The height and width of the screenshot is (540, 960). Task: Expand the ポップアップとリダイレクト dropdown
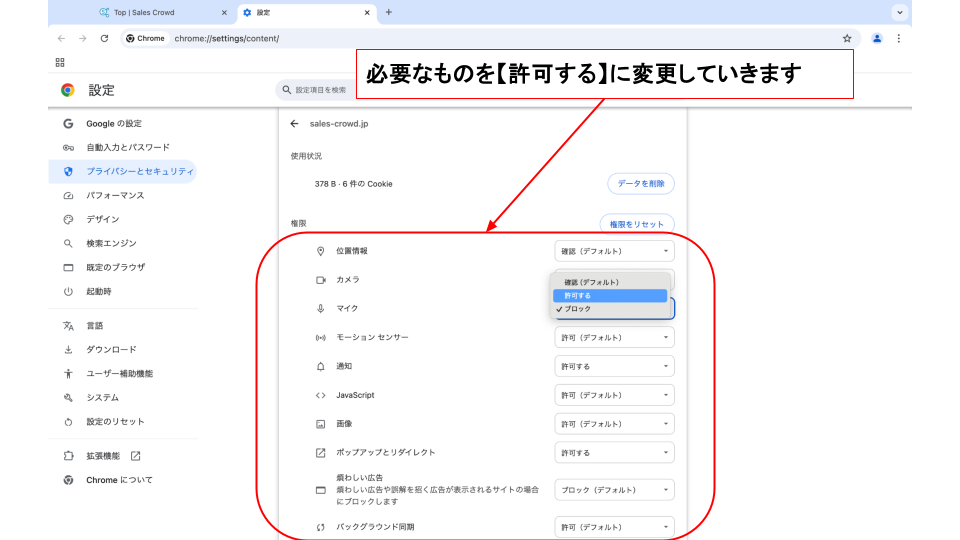point(614,452)
